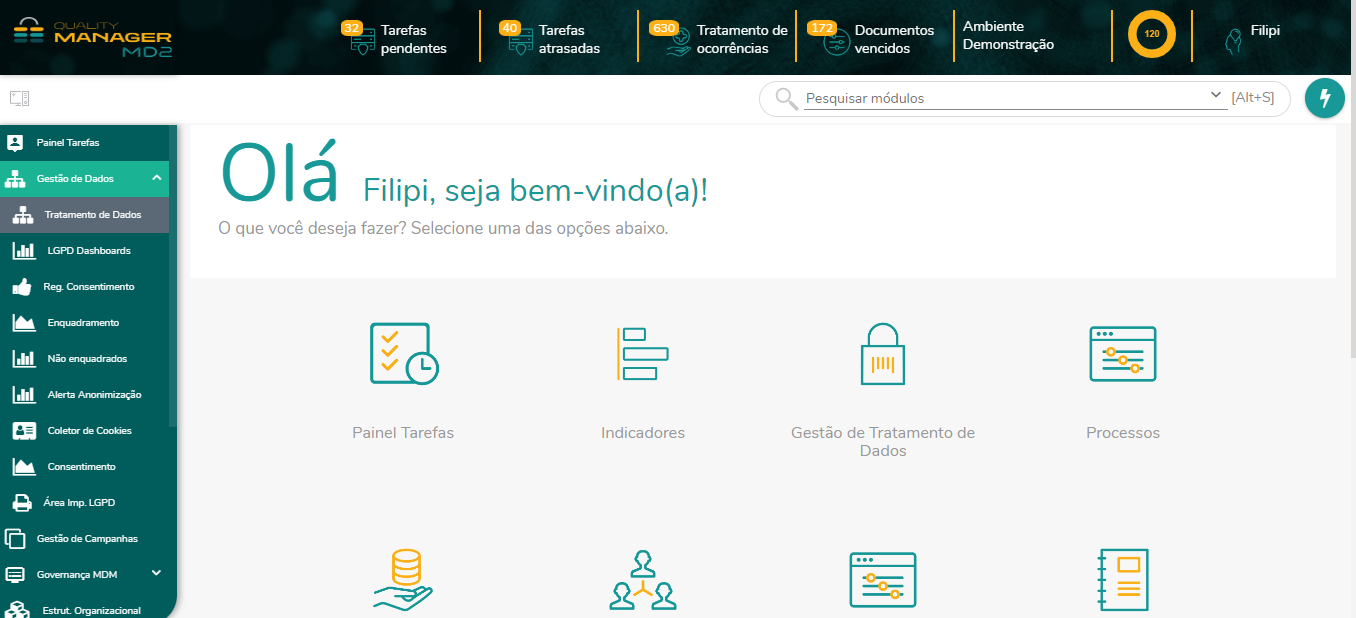Open the Painel Tarefas checklist tile icon

point(403,354)
